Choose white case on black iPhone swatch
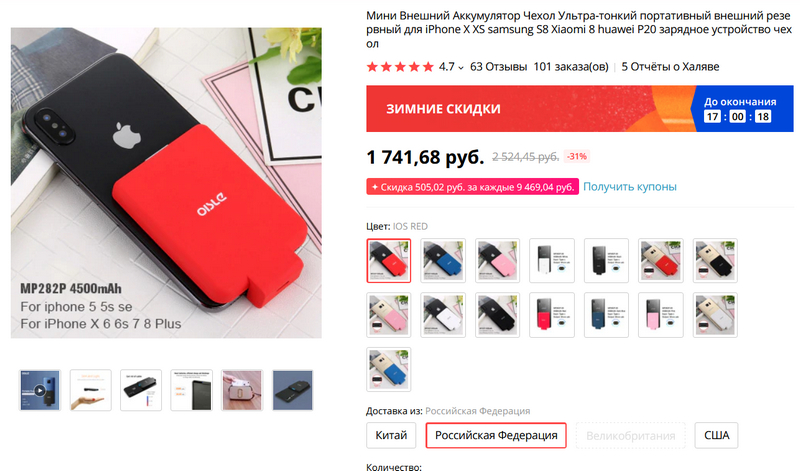Image resolution: width=800 pixels, height=471 pixels. (x=443, y=315)
